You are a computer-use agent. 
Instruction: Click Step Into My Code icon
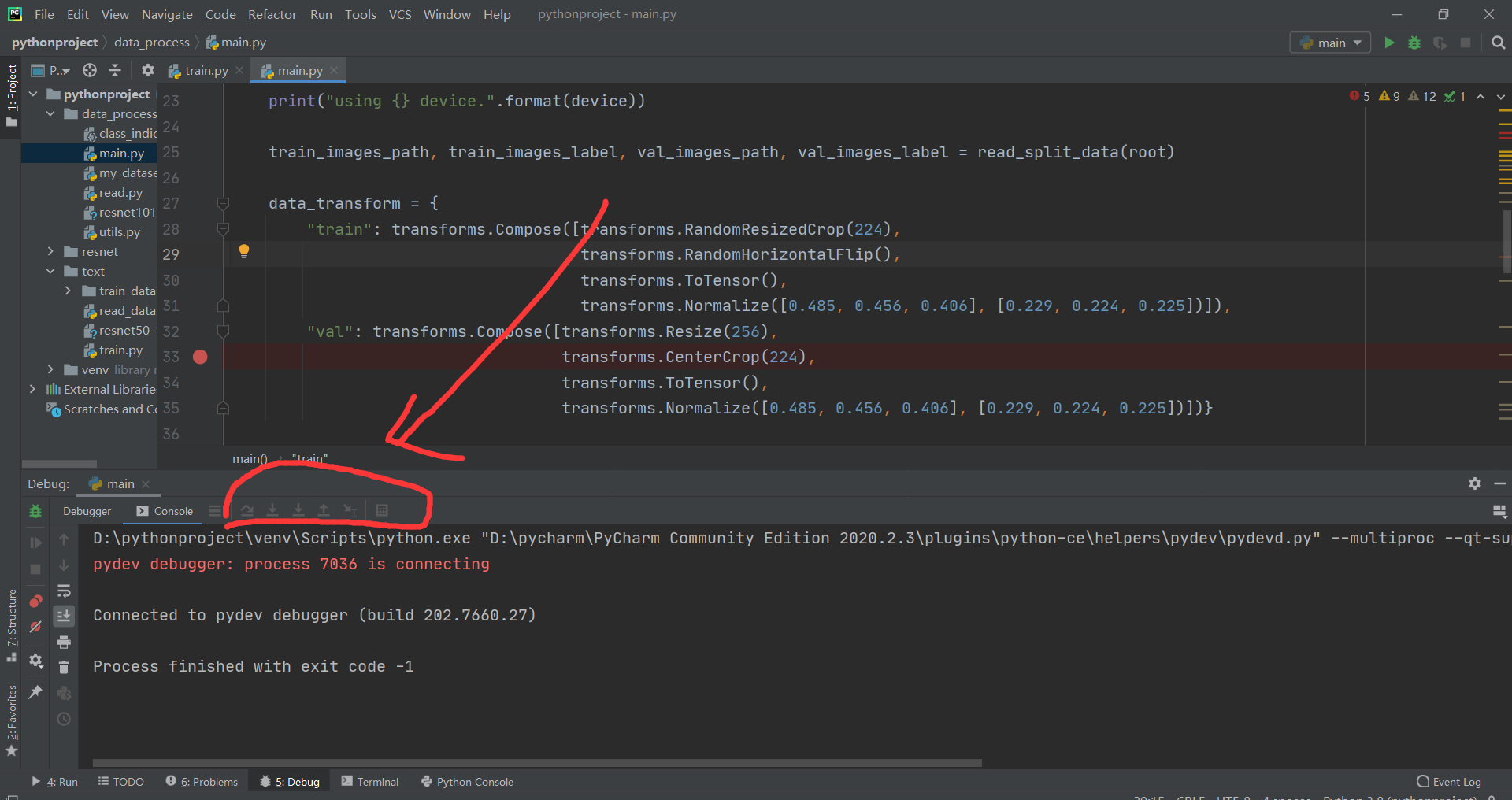click(x=298, y=511)
